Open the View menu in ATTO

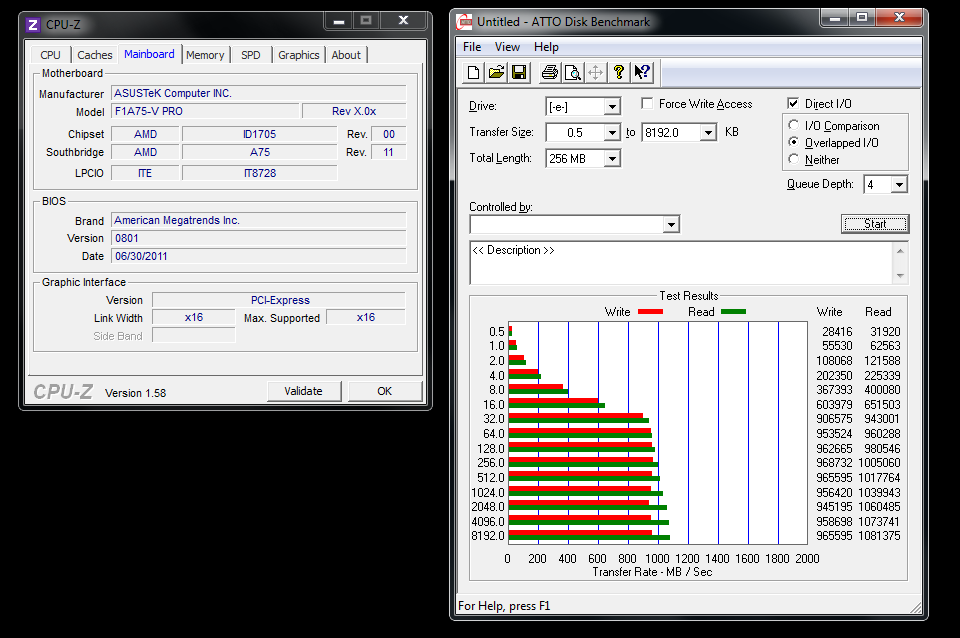(x=507, y=47)
